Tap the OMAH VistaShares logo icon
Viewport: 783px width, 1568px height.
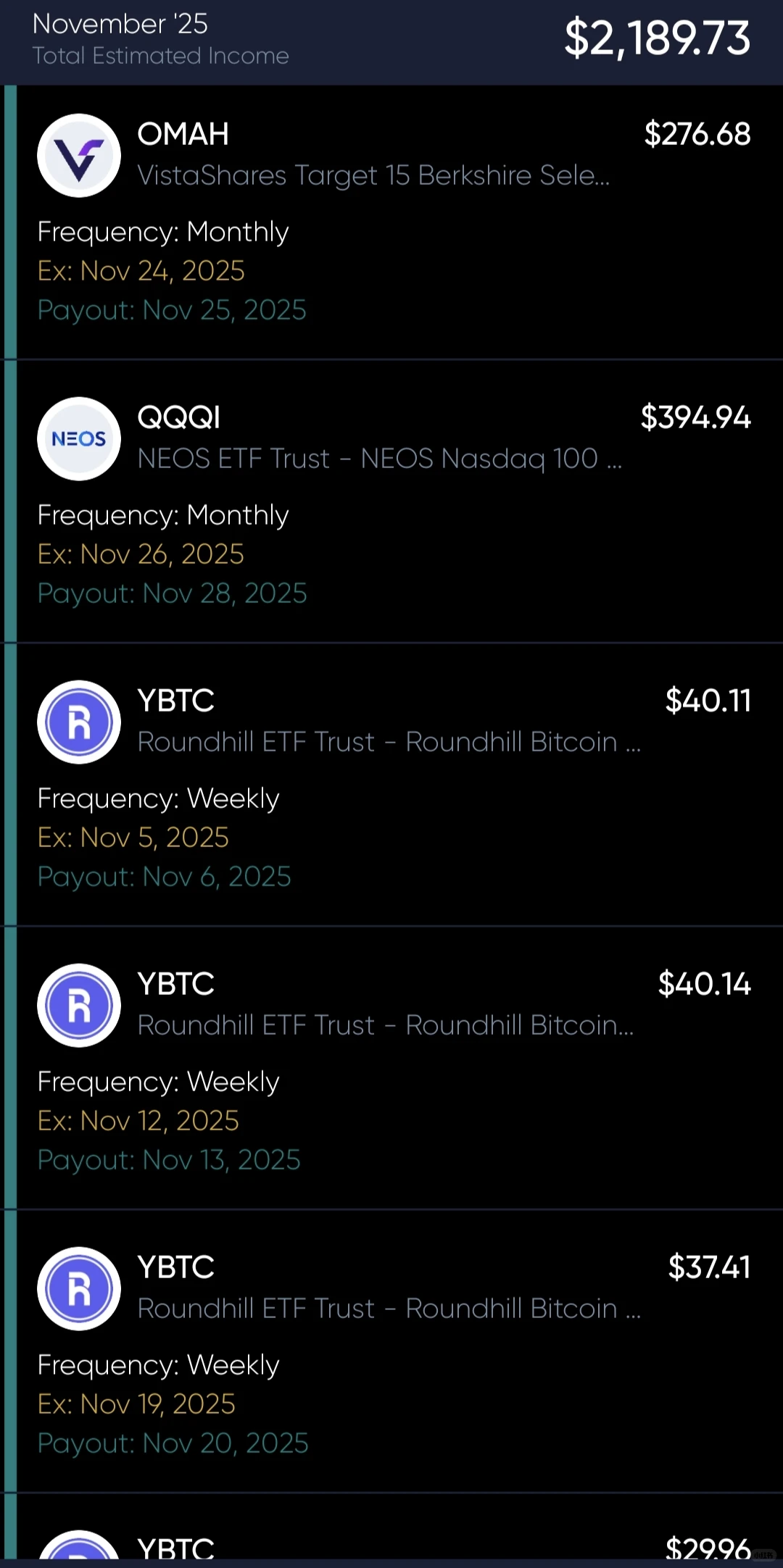click(x=79, y=155)
